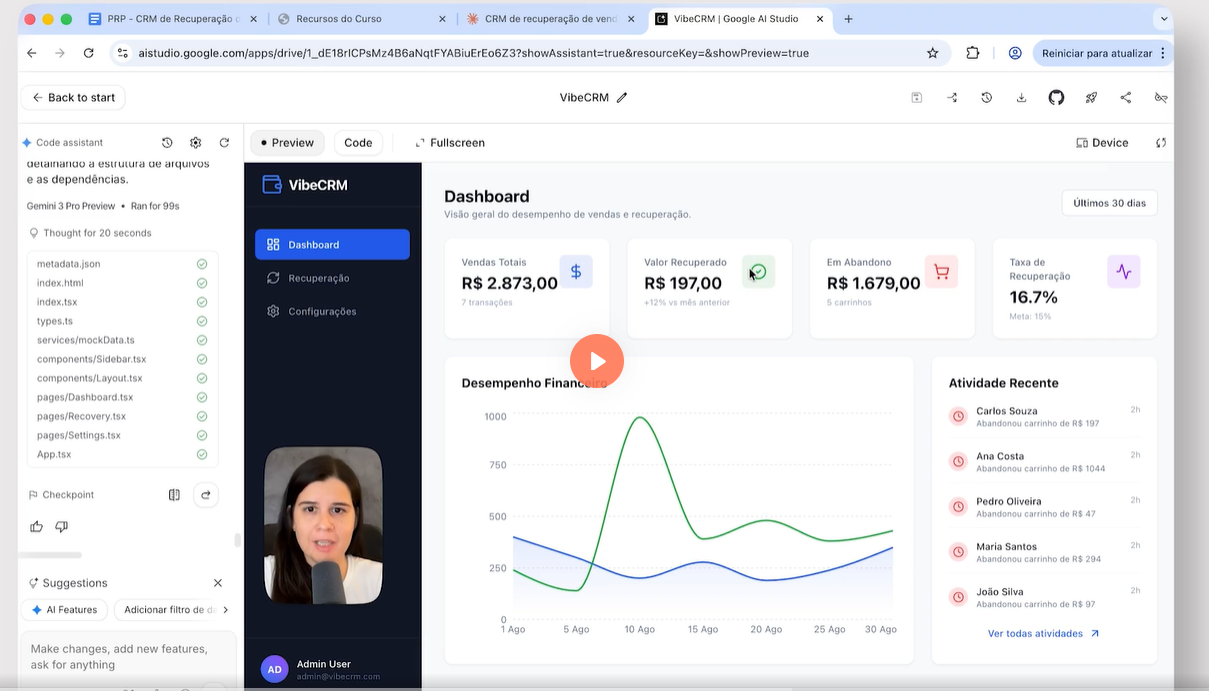
Task: Click the cart icon on Em Abandono card
Action: click(941, 271)
